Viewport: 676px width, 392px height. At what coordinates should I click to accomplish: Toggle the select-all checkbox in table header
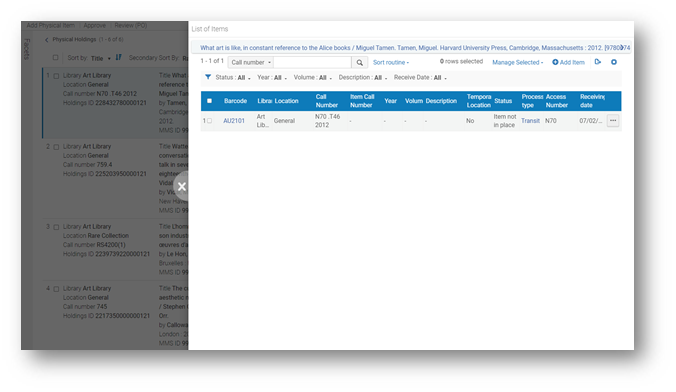pos(210,101)
